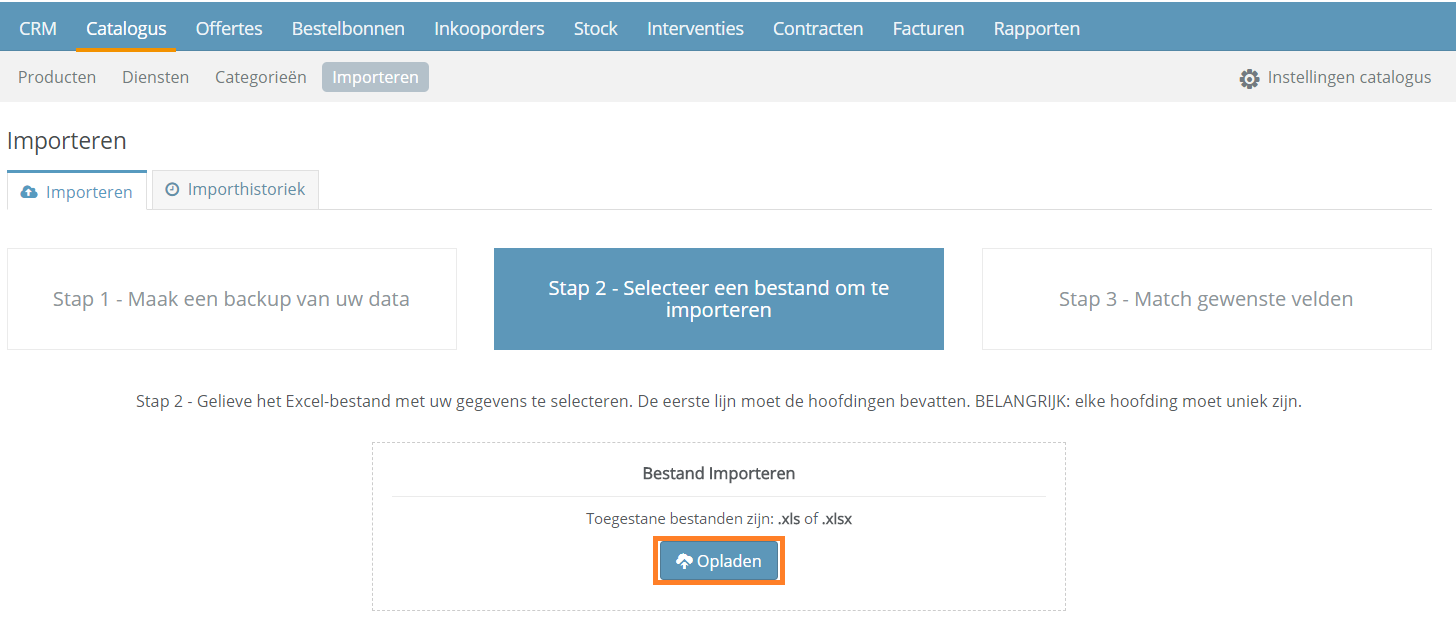This screenshot has height=630, width=1456.
Task: Go to Stap 1 backup step
Action: click(x=232, y=299)
